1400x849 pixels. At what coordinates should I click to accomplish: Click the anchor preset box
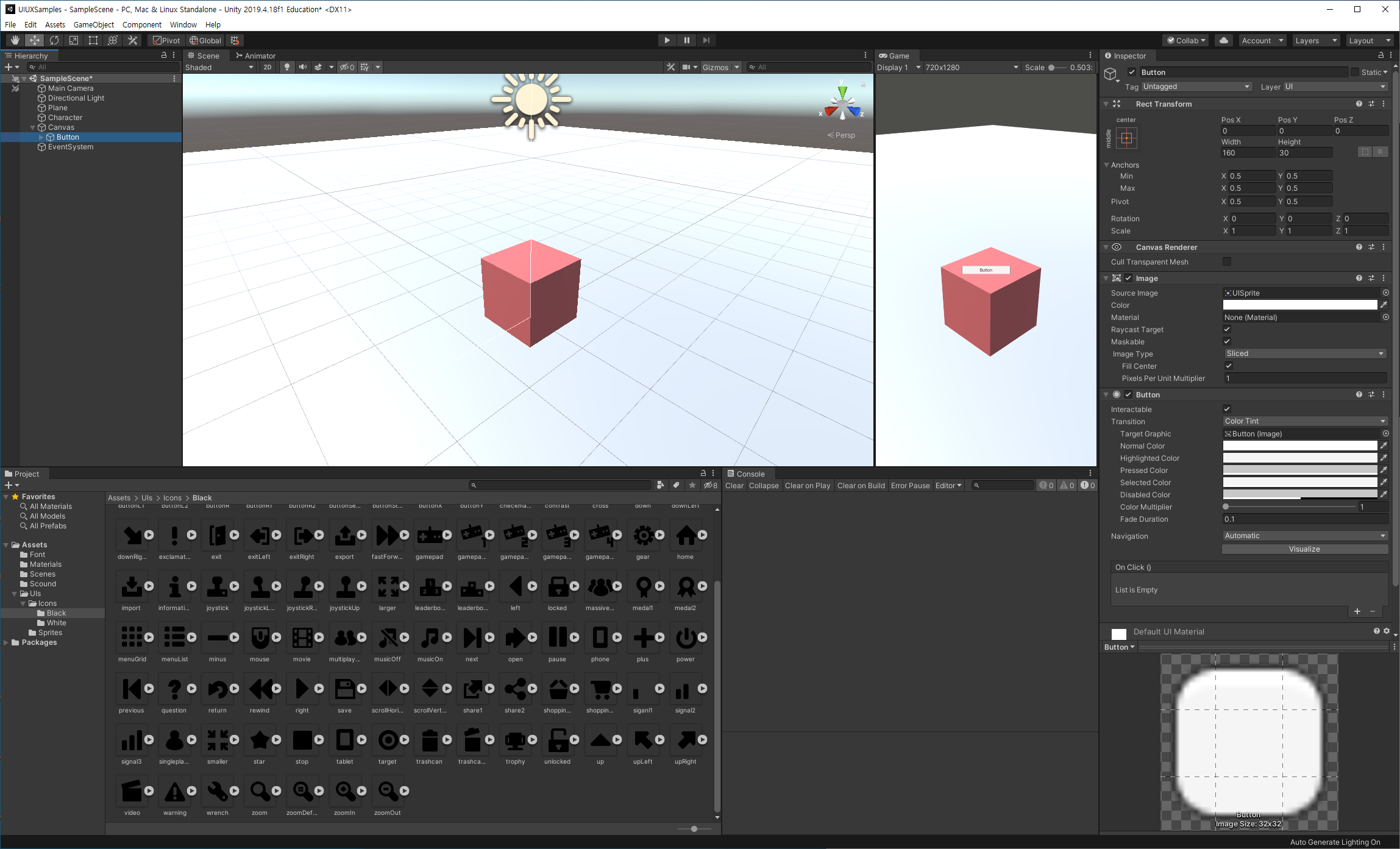click(x=1126, y=138)
